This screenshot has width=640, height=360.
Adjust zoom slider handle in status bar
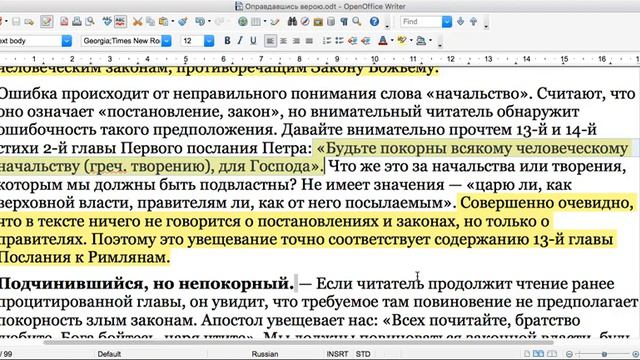pyautogui.click(x=604, y=354)
